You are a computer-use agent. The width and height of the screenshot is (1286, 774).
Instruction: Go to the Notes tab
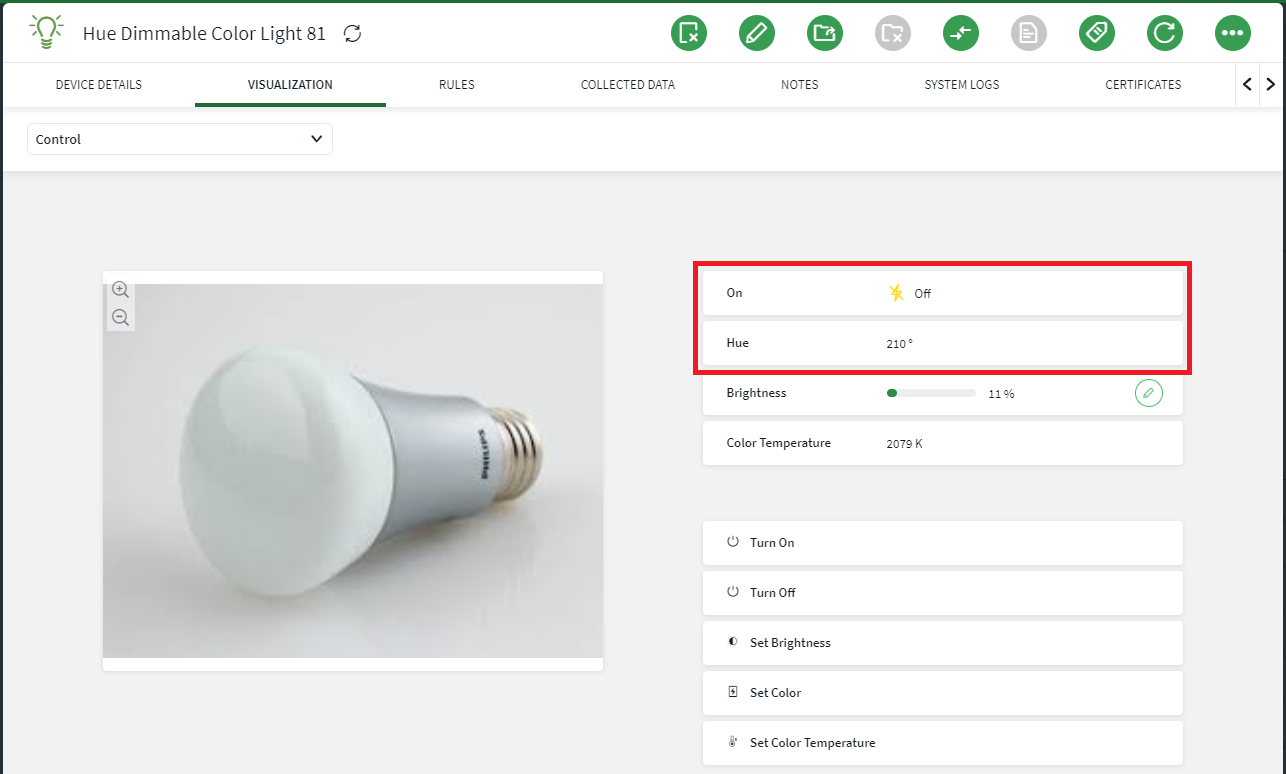click(x=800, y=85)
